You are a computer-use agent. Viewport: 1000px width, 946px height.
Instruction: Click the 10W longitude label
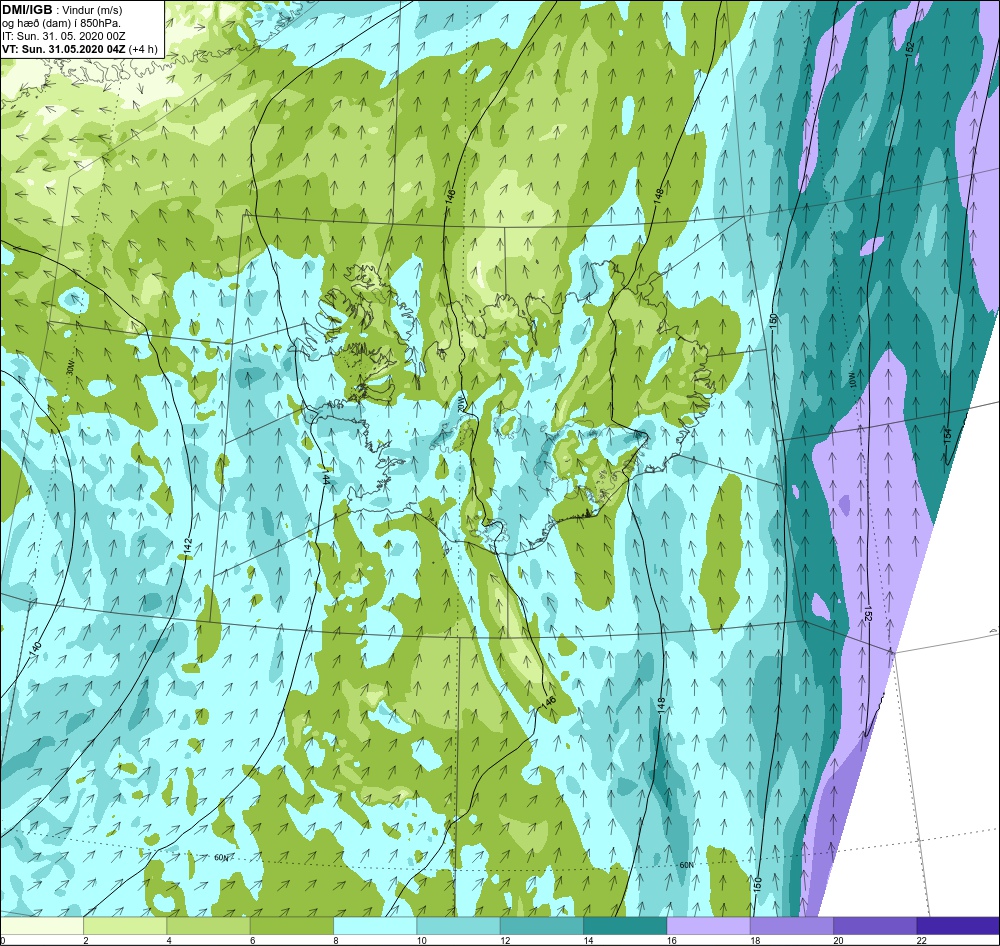click(x=851, y=381)
